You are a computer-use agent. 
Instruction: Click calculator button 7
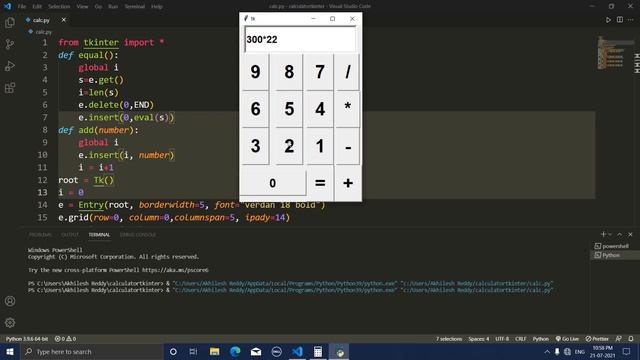320,72
